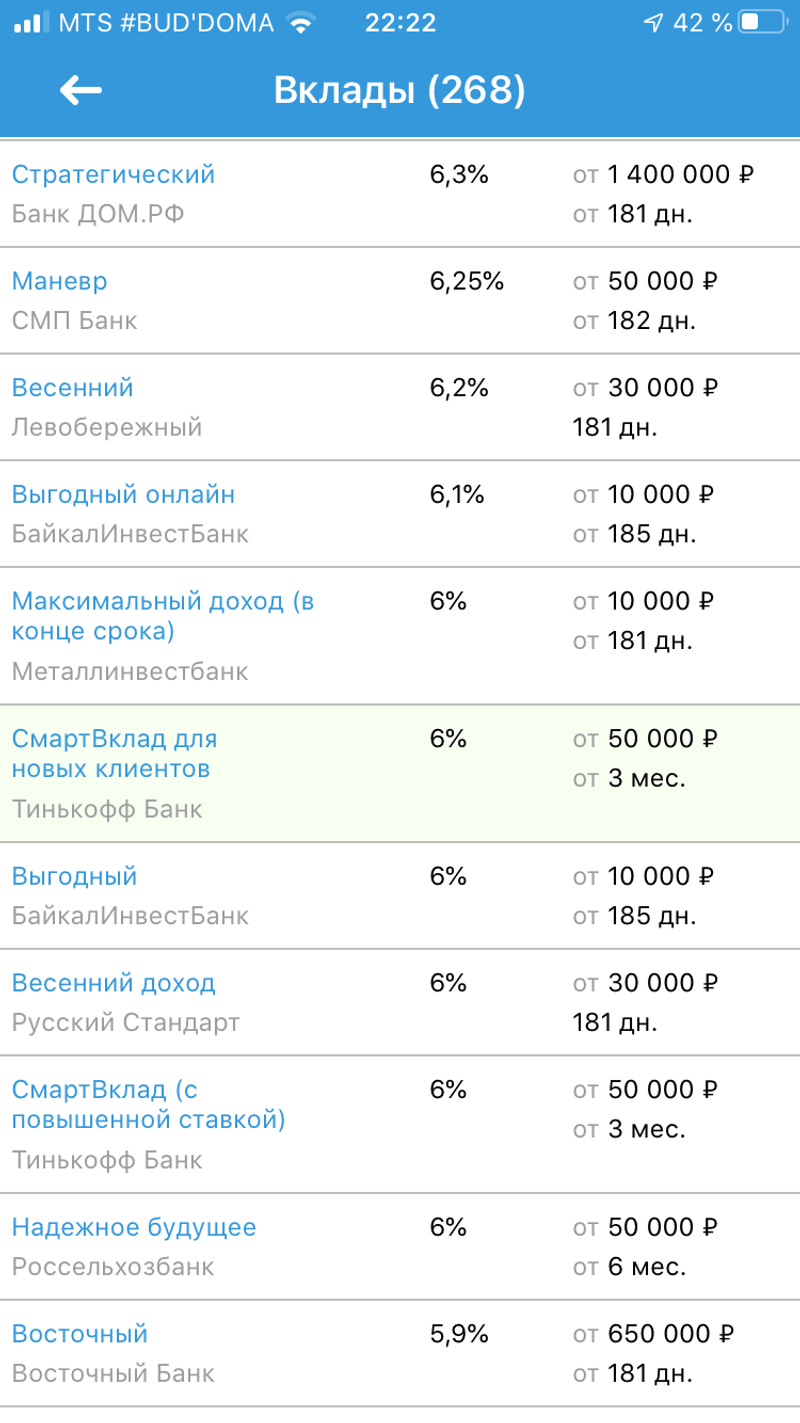Tap the battery icon in status bar

[763, 23]
